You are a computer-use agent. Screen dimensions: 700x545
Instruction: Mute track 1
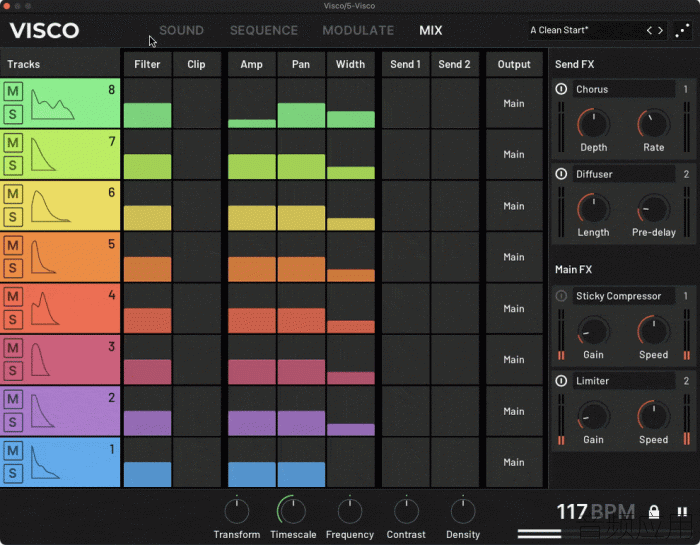(12, 450)
